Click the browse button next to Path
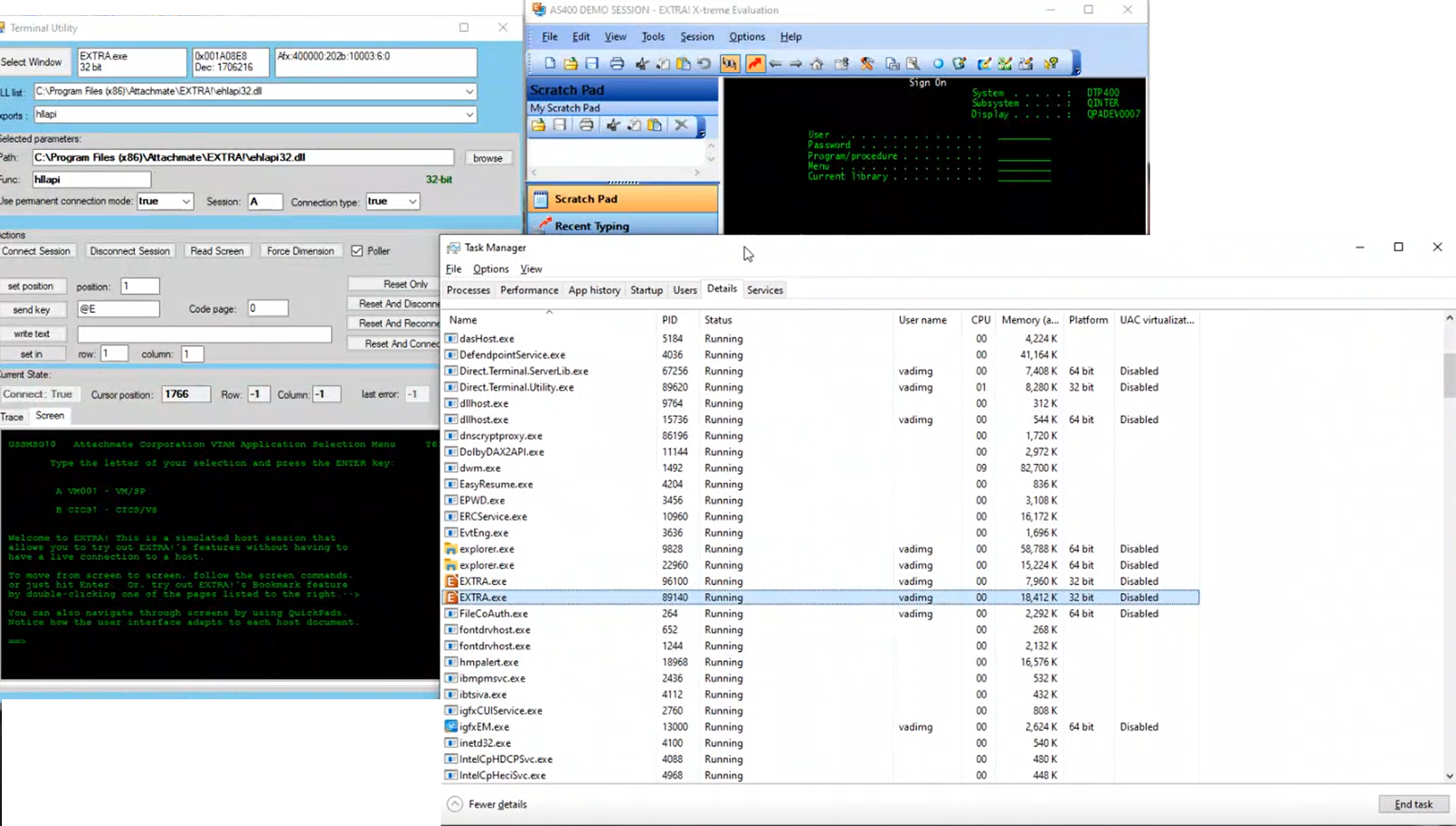Image resolution: width=1456 pixels, height=826 pixels. click(487, 158)
